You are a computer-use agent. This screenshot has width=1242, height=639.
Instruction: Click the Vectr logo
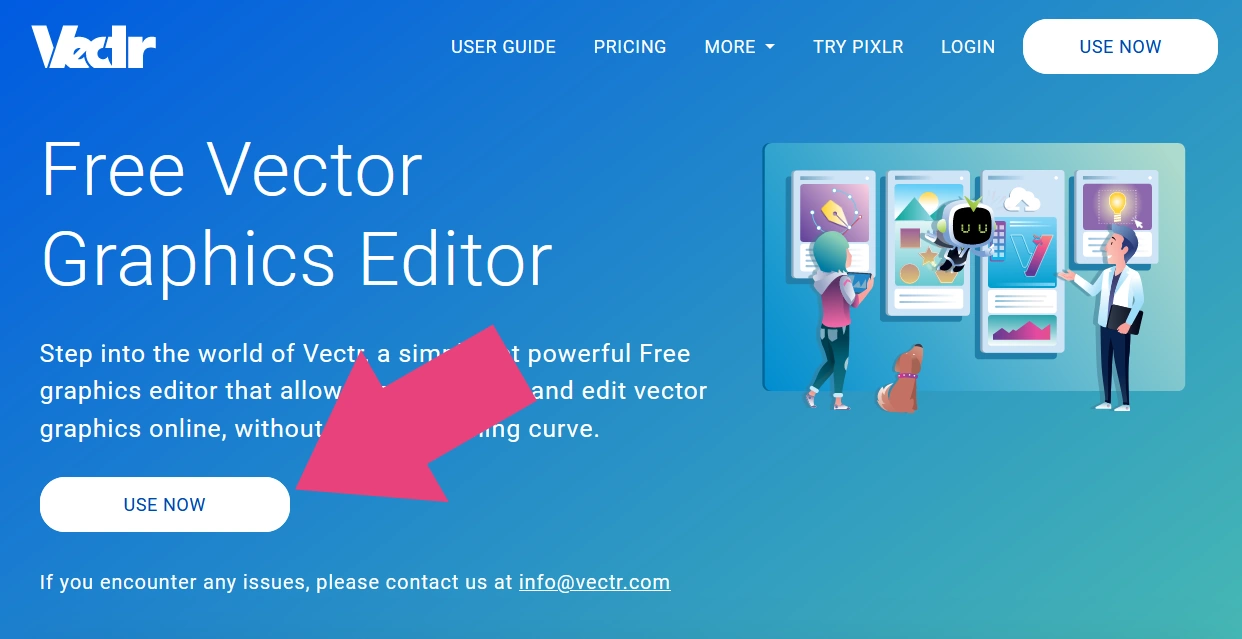pos(94,47)
